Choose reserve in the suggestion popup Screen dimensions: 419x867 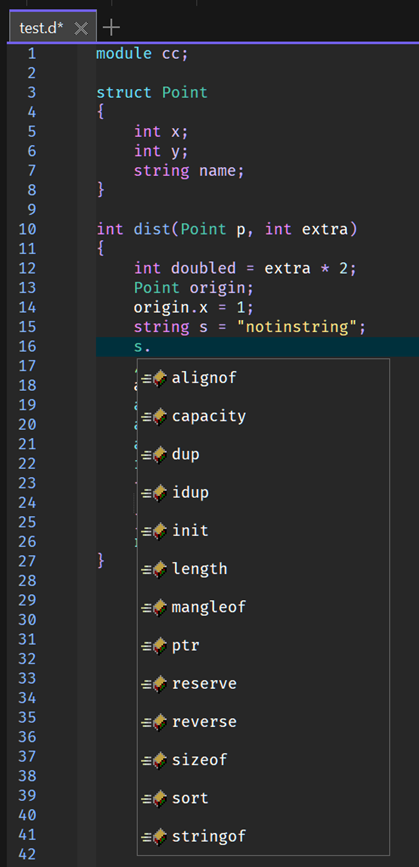[x=263, y=683]
